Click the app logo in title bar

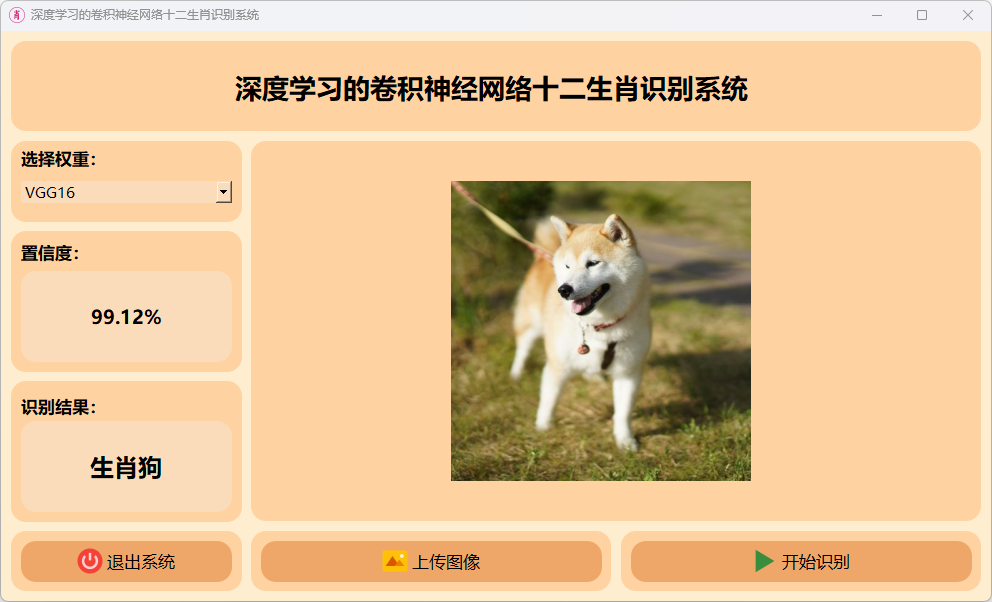(17, 15)
